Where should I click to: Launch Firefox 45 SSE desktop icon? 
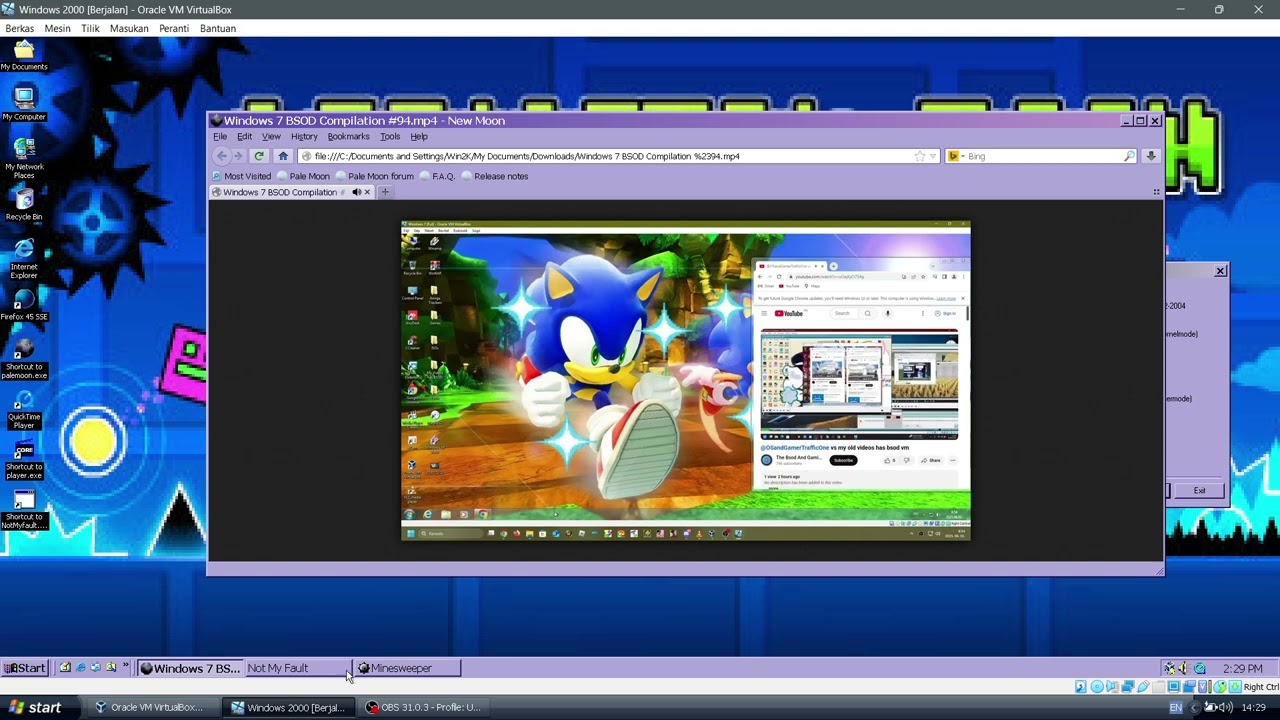click(x=24, y=305)
